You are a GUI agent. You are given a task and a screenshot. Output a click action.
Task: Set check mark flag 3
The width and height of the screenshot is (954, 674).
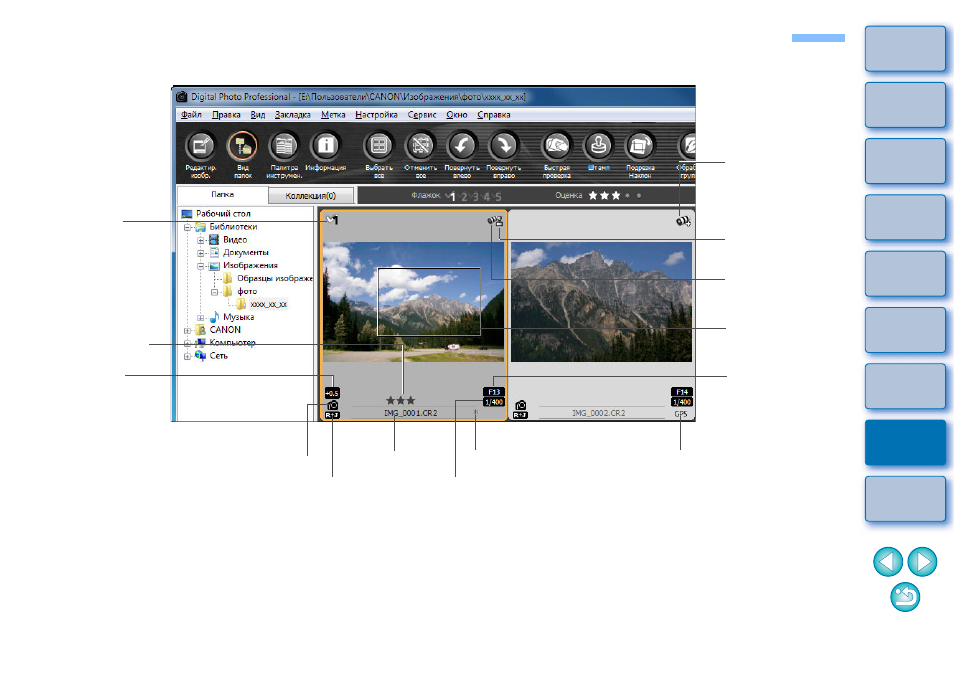pyautogui.click(x=476, y=196)
